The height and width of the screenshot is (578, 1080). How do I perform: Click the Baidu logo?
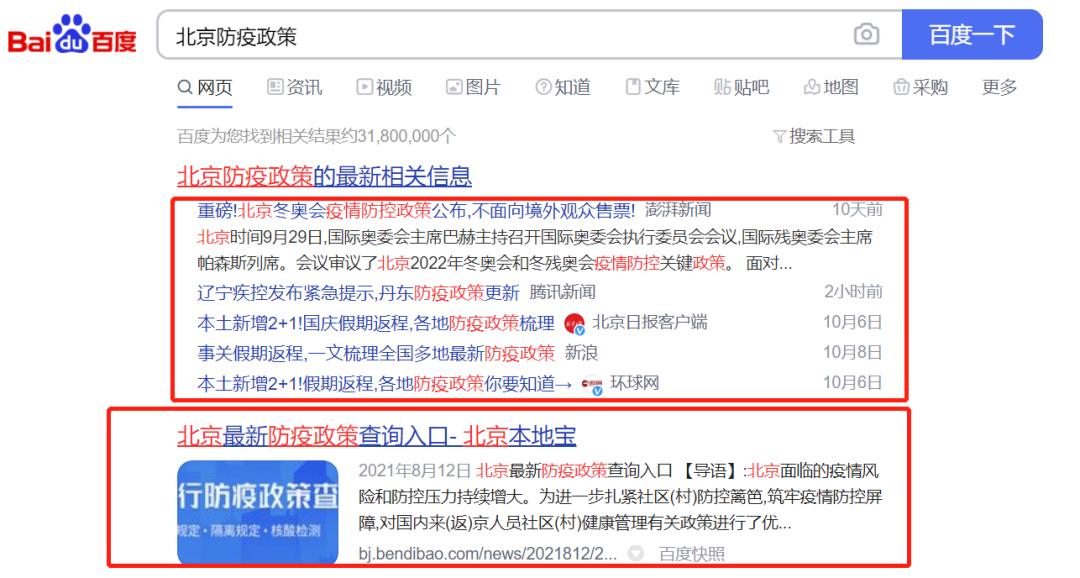[72, 34]
